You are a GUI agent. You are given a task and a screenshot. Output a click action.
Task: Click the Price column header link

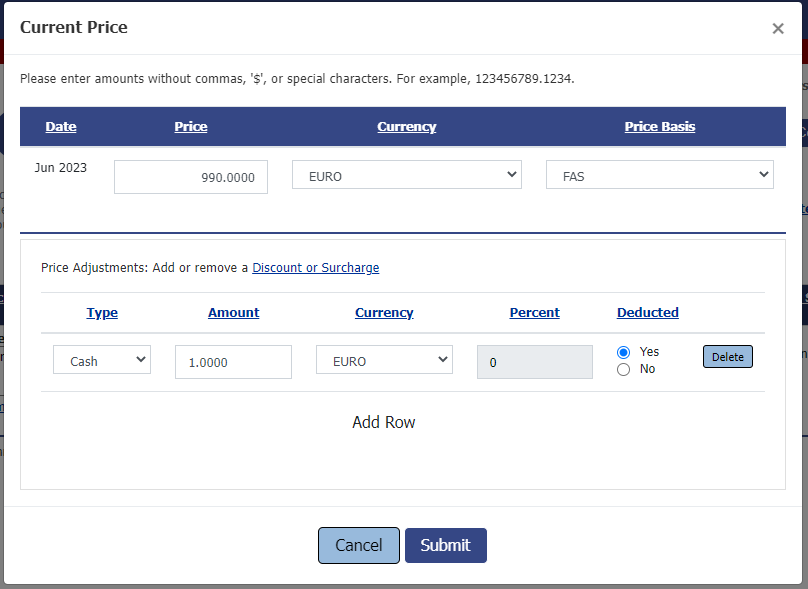[x=191, y=127]
